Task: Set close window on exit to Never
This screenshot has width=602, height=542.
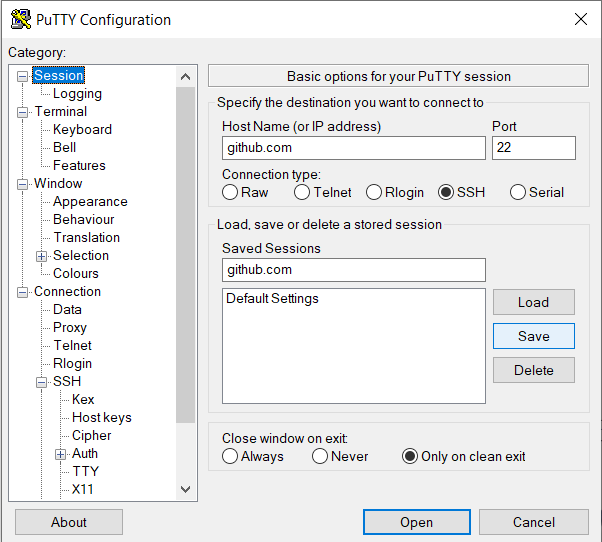Action: coord(320,456)
